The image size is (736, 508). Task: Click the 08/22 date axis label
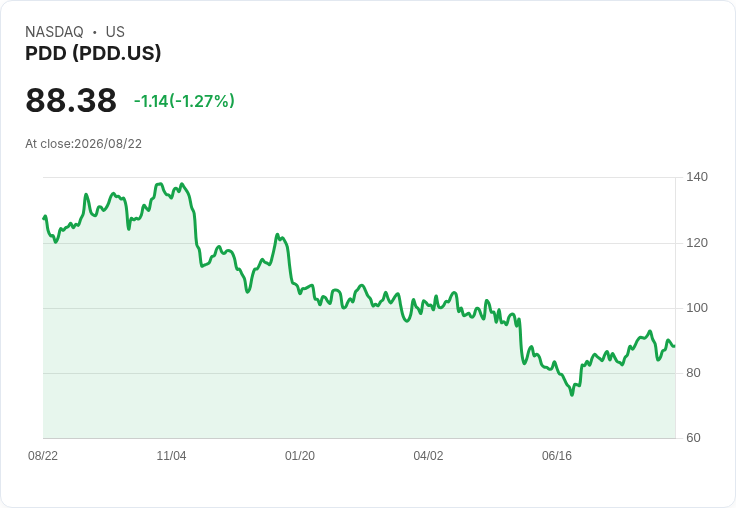coord(43,455)
